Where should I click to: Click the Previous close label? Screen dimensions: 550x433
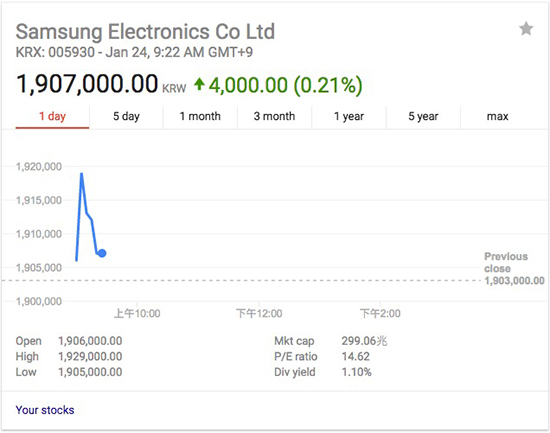(x=506, y=262)
